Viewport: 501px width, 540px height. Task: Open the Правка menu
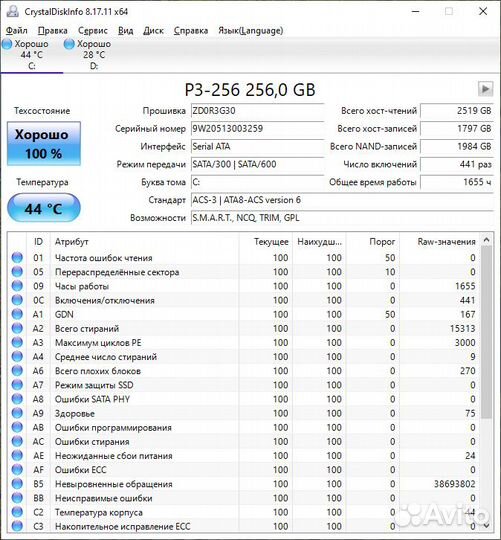click(x=52, y=31)
